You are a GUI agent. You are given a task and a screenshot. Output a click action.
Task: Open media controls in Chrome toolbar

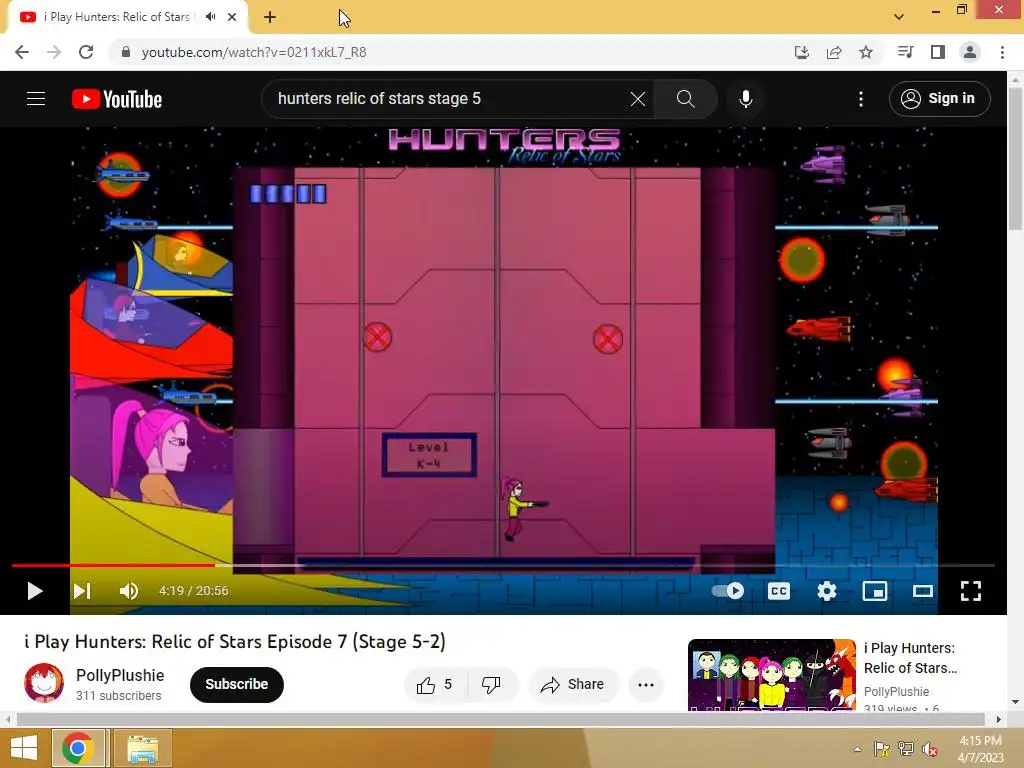point(905,52)
